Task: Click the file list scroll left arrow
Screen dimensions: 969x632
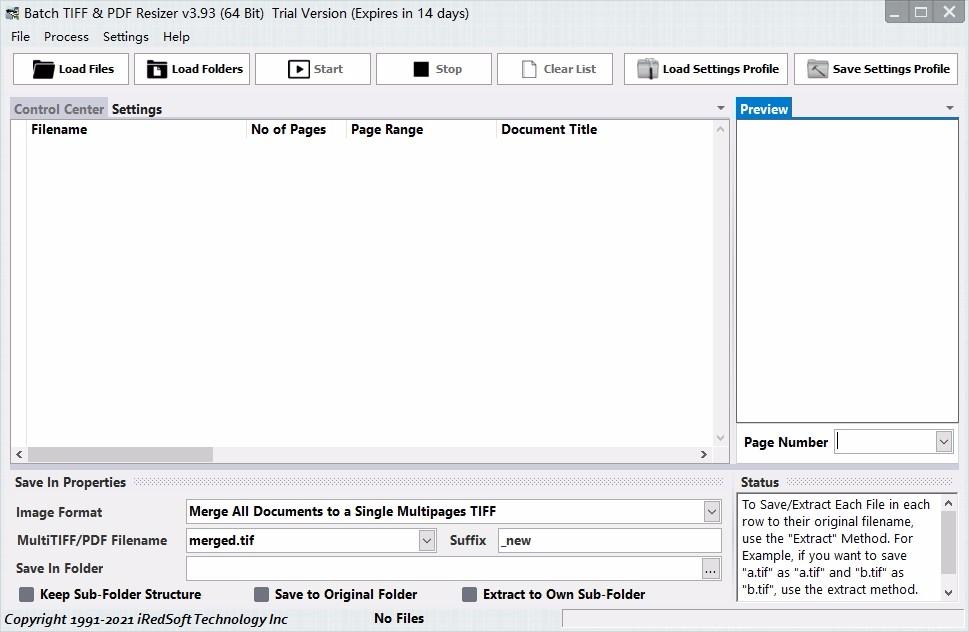Action: pos(19,455)
